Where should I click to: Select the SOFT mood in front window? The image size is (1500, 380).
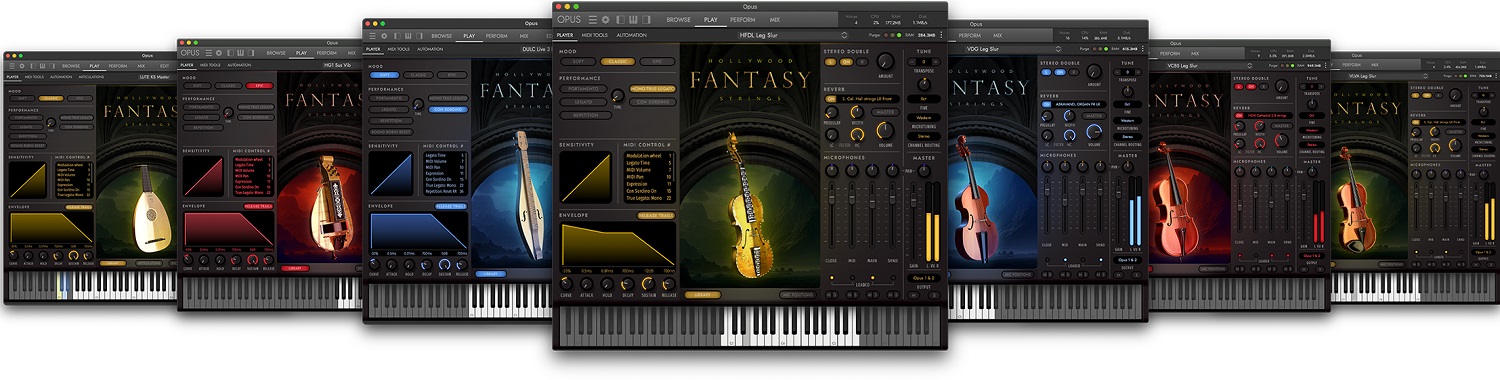point(578,62)
